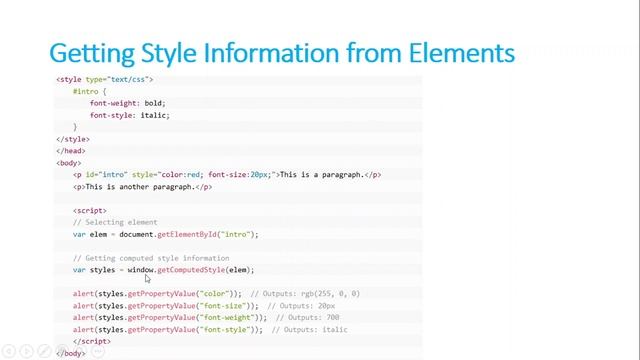Click the '#intro {' selector line
This screenshot has height=360, width=640.
(90, 91)
